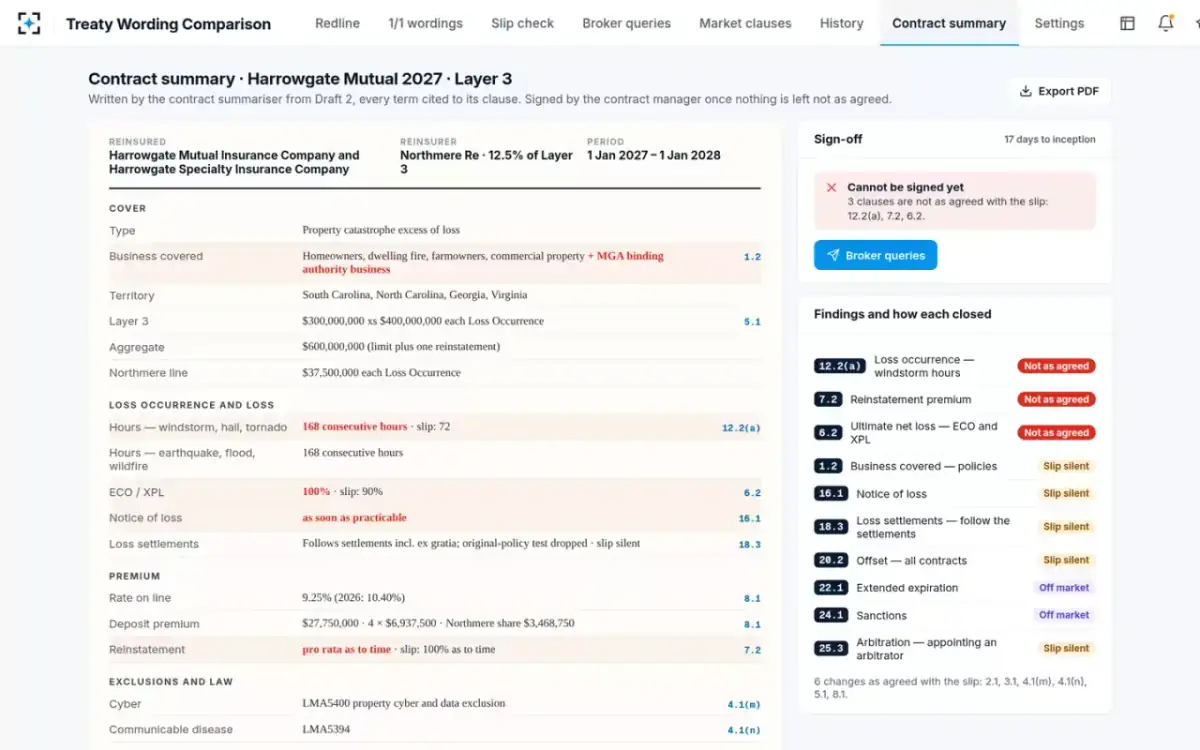Open clause 4.1(n) reference on Communicable disease row
The height and width of the screenshot is (750, 1200).
(744, 731)
